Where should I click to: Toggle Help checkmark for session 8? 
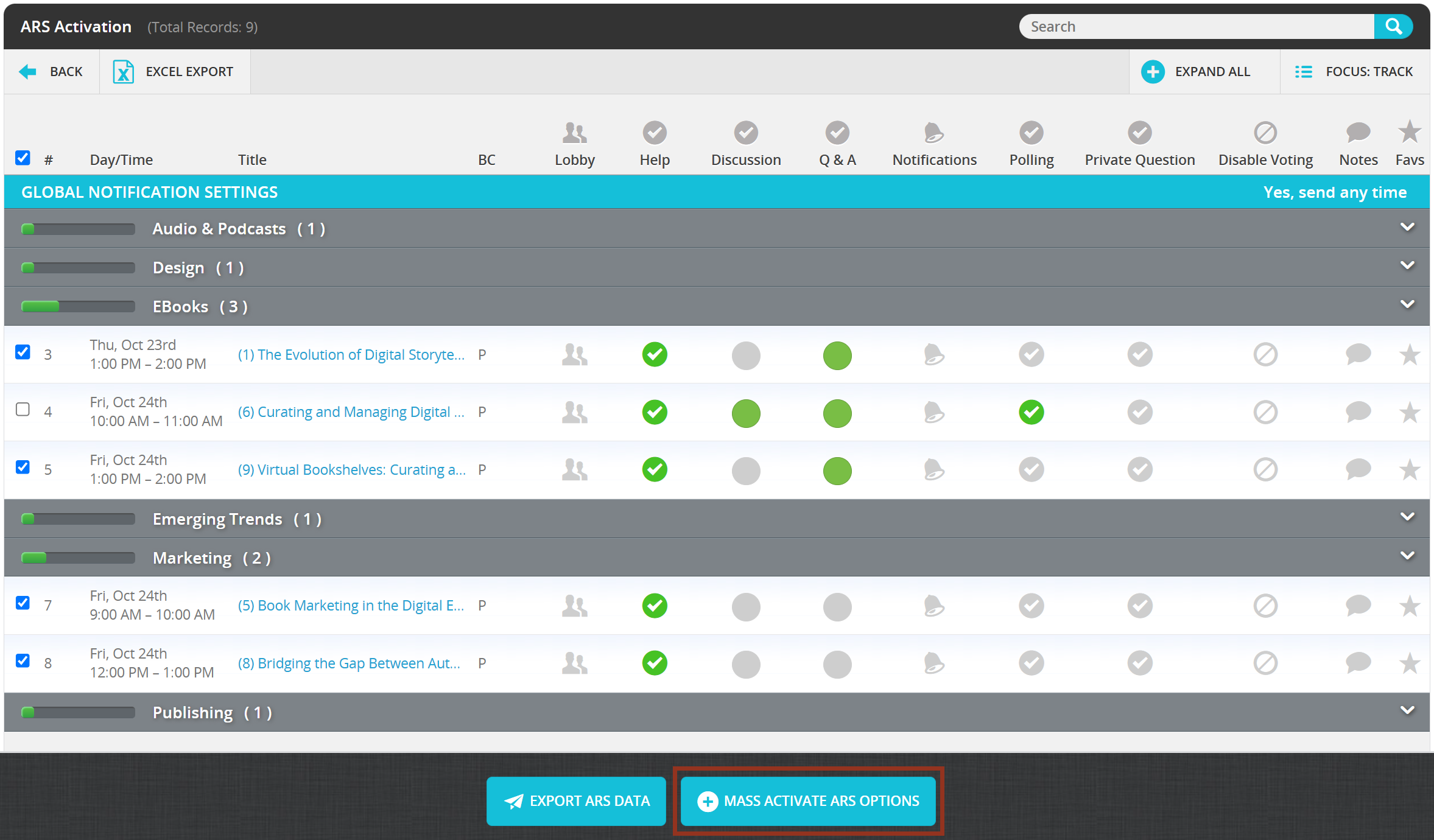[655, 663]
